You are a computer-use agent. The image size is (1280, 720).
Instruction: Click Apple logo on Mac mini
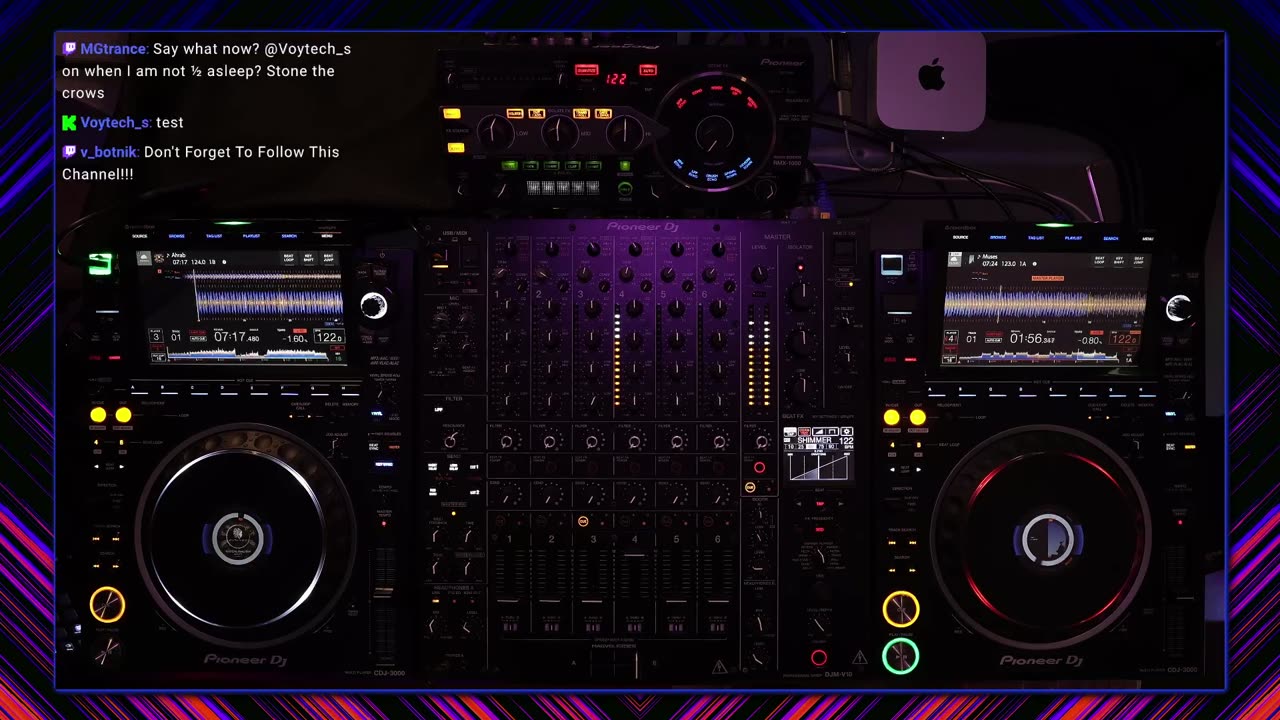[931, 74]
